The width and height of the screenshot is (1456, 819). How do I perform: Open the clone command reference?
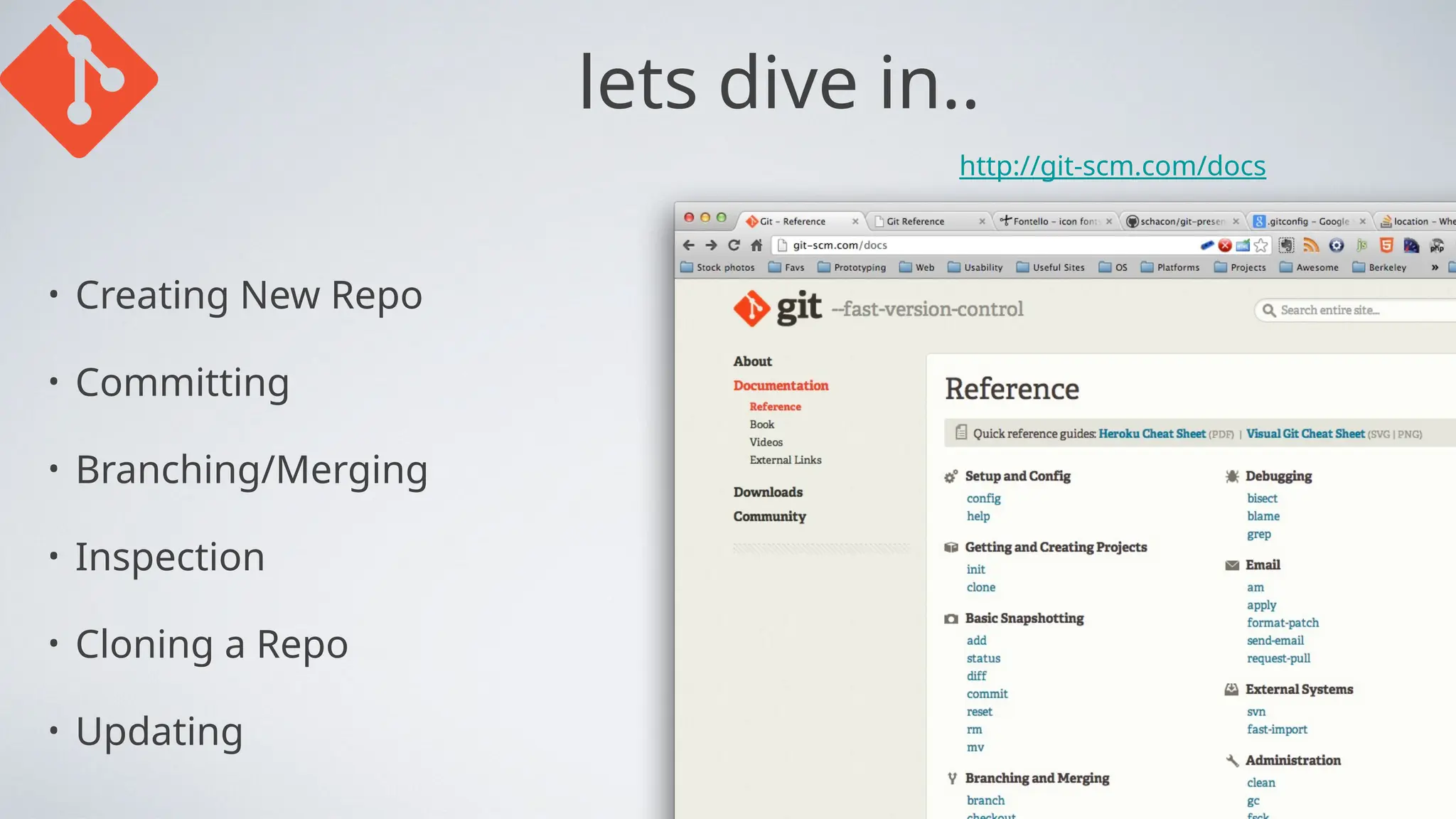click(x=980, y=587)
